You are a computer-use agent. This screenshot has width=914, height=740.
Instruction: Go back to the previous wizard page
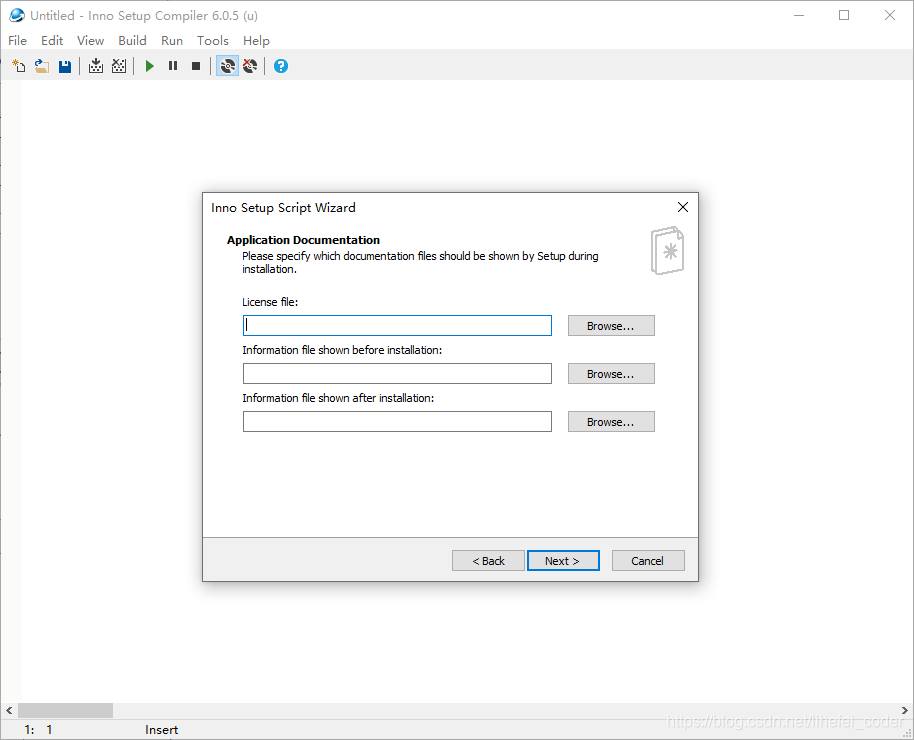coord(488,560)
